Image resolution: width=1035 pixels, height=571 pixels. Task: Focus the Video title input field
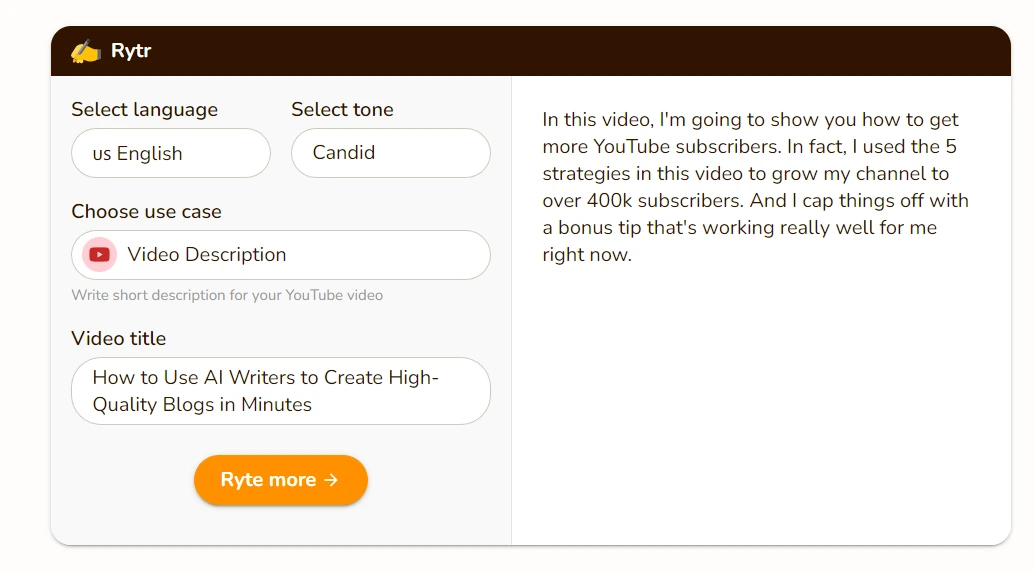pos(280,391)
